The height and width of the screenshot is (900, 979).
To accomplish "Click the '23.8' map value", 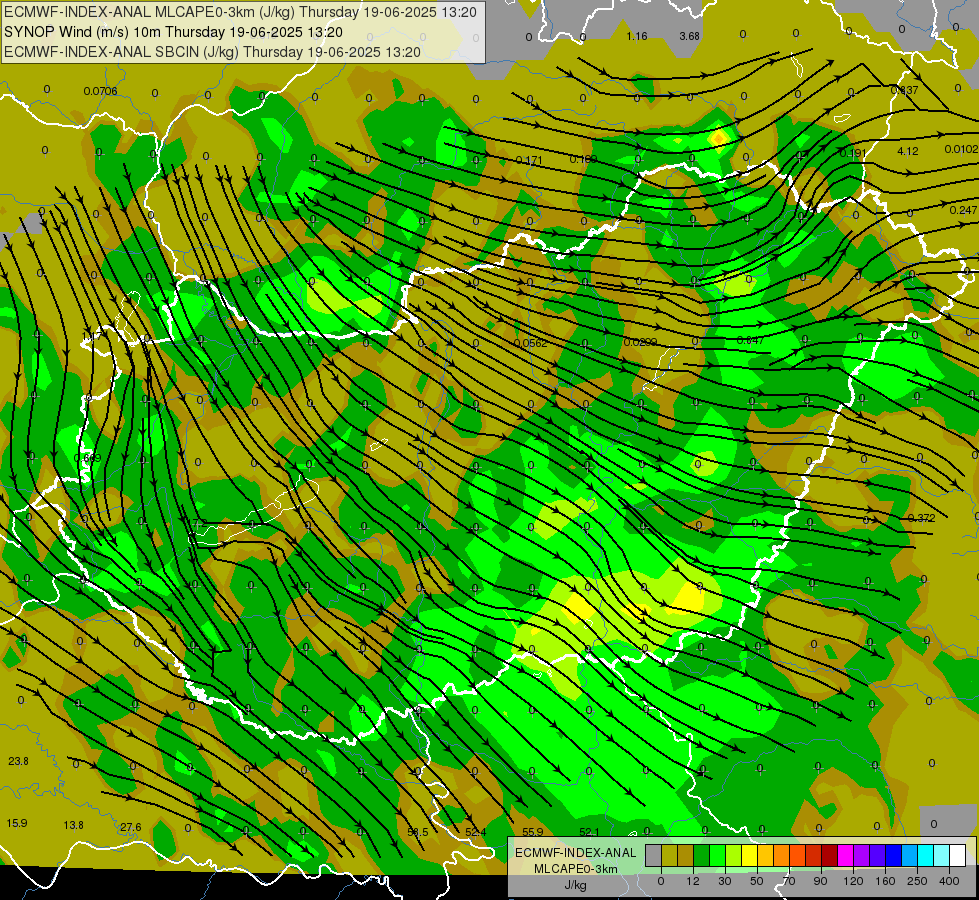I will pyautogui.click(x=18, y=761).
